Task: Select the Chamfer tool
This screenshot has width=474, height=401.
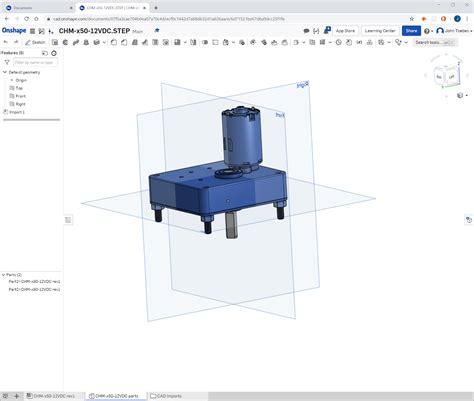Action: point(124,42)
